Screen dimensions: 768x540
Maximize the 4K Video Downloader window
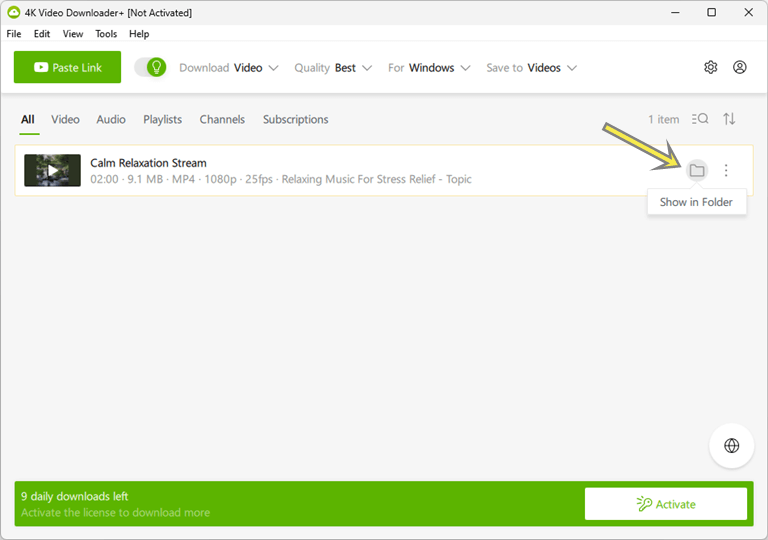[x=712, y=12]
